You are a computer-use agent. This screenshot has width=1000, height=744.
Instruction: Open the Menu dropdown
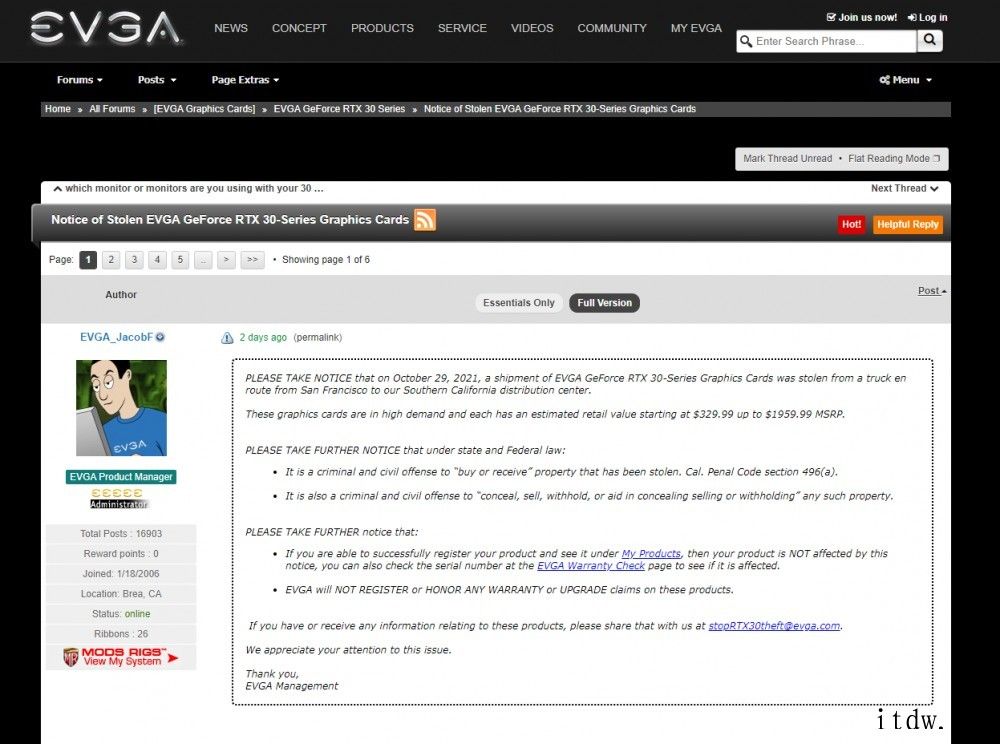tap(912, 80)
